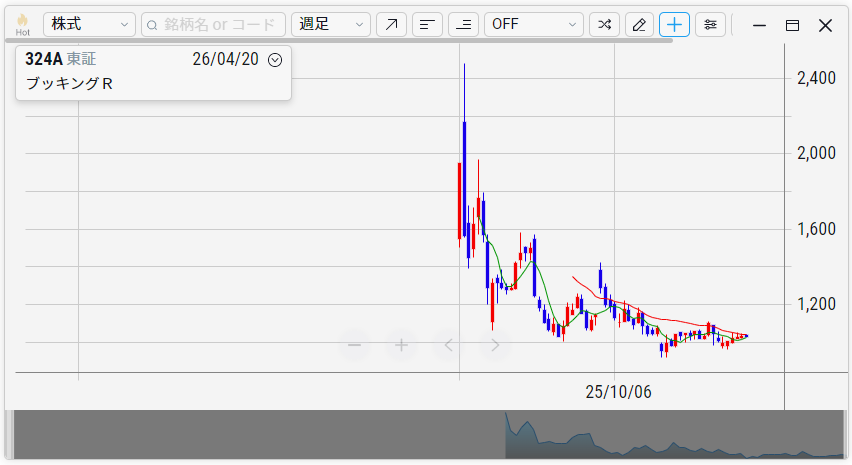Zoom out with the minus chart button
The width and height of the screenshot is (852, 465).
pyautogui.click(x=354, y=345)
